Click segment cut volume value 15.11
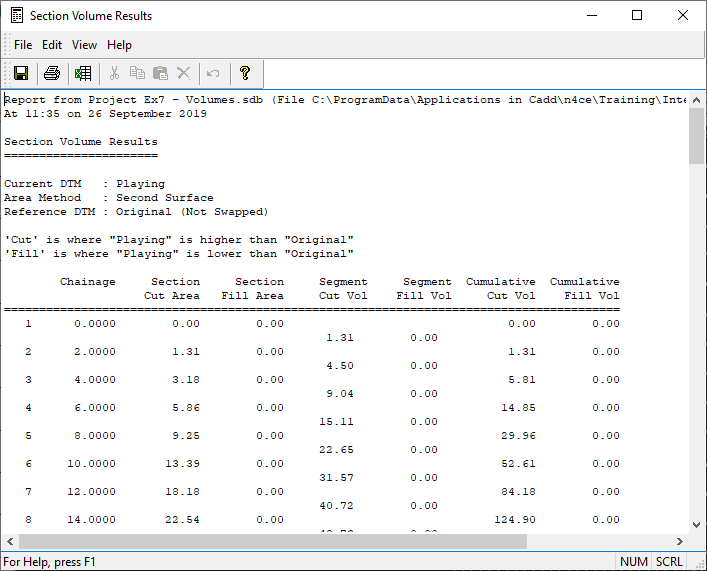Screen dimensions: 707x571 click(336, 421)
